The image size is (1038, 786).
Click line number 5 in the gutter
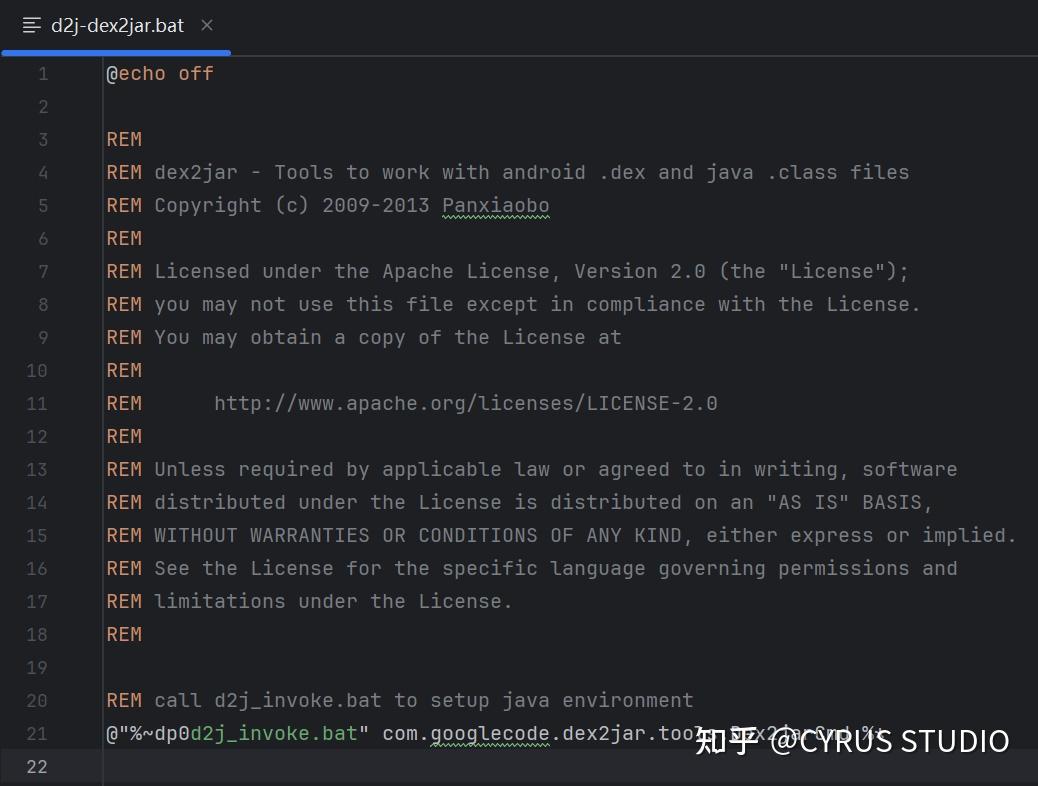tap(42, 205)
